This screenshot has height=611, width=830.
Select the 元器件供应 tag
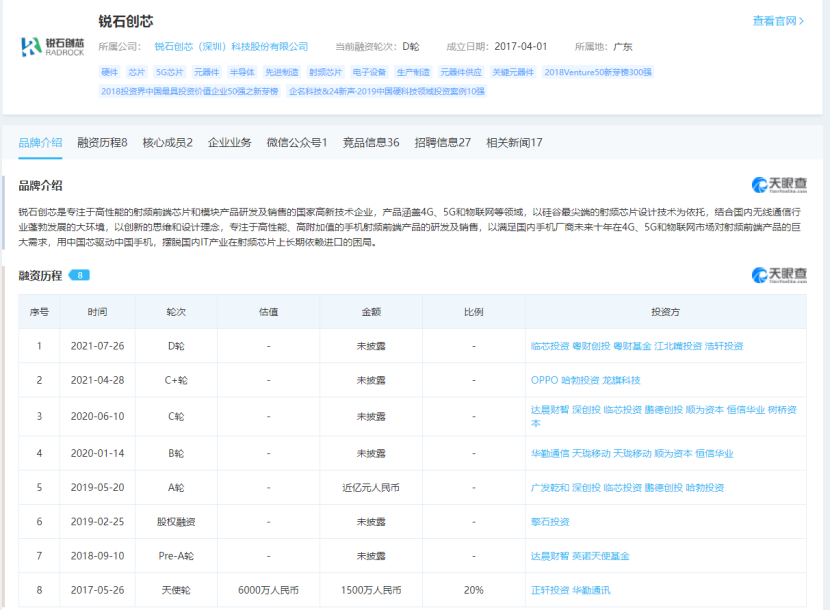click(461, 72)
